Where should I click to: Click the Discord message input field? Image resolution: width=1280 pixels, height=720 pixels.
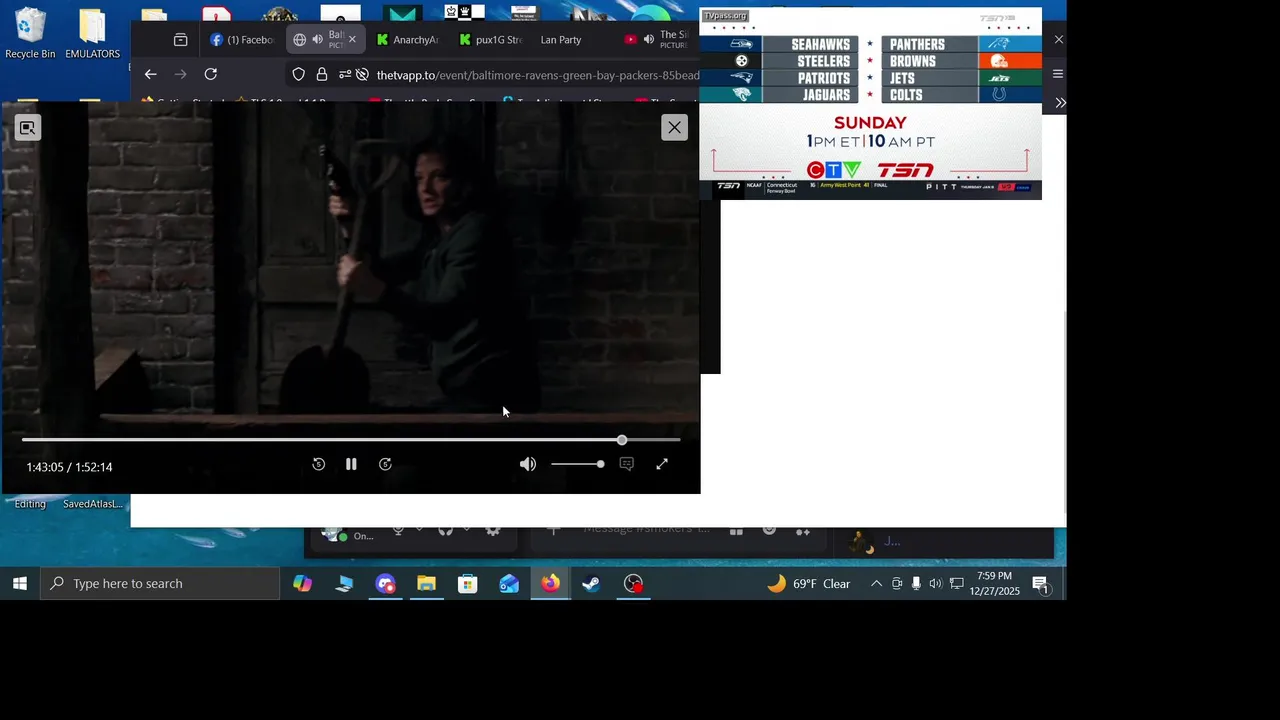645,530
